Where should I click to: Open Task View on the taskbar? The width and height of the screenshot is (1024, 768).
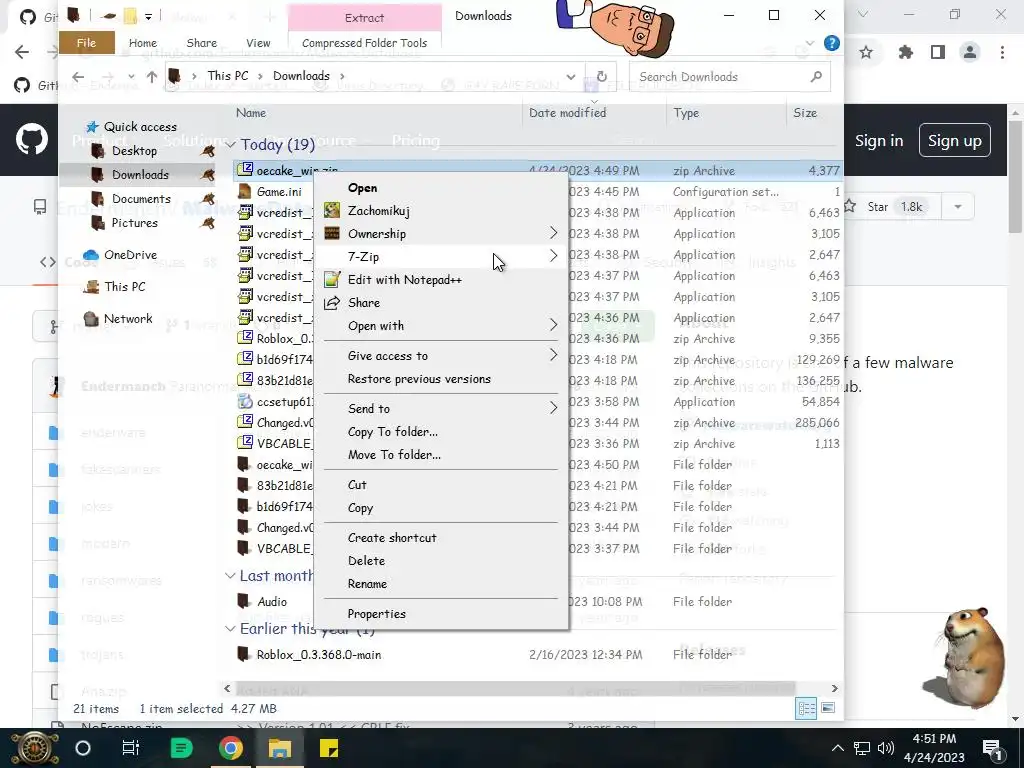click(131, 748)
